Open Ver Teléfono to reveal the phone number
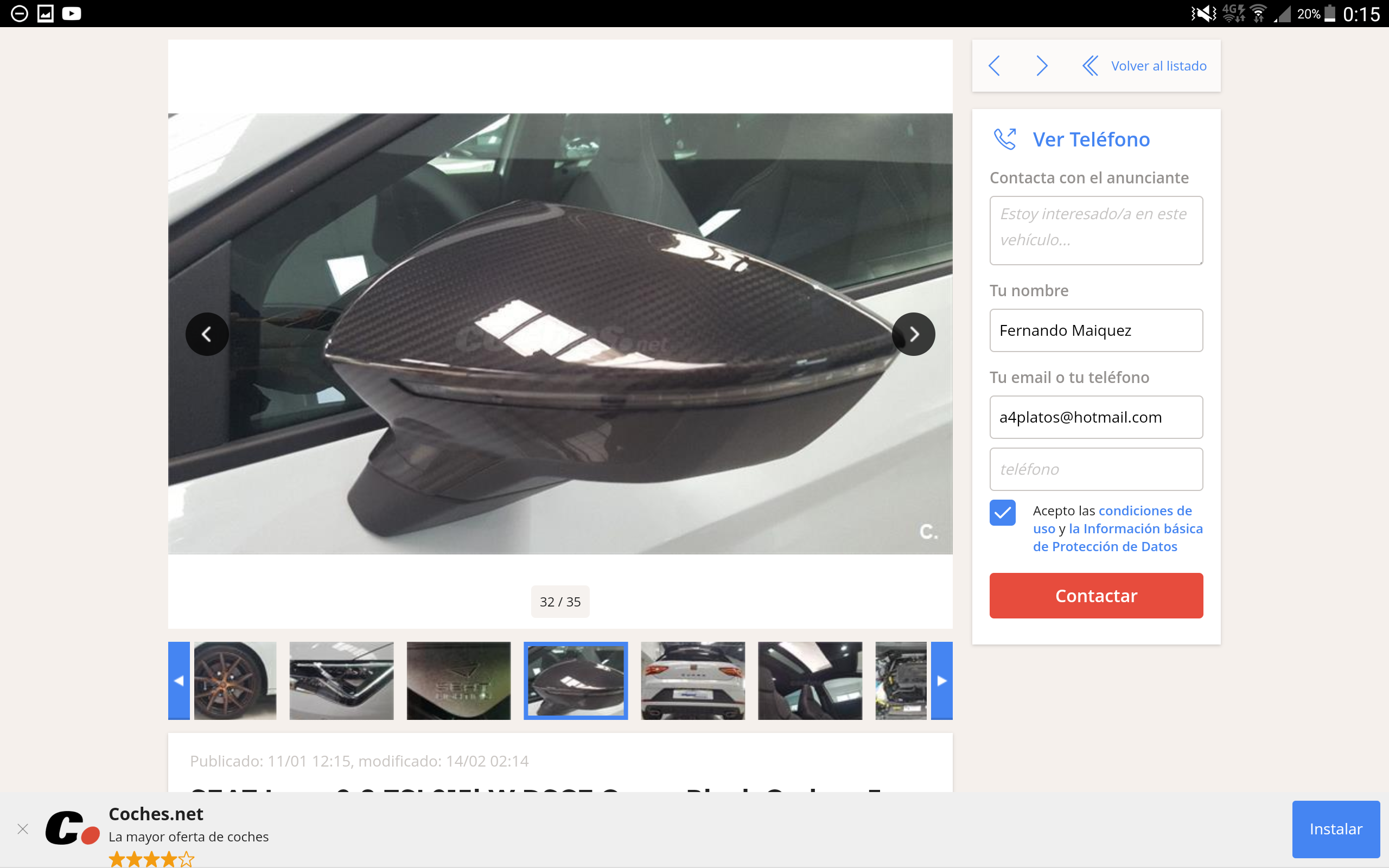1389x868 pixels. point(1089,139)
